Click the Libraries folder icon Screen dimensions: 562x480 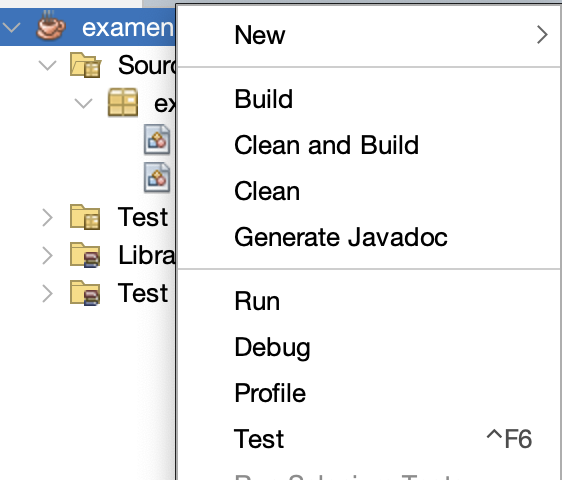pyautogui.click(x=85, y=255)
